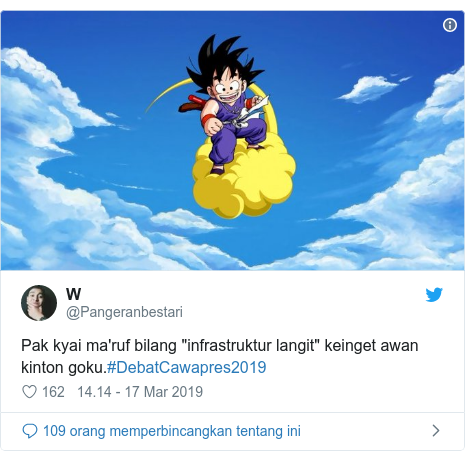Click the red staff on Goku's back

(193, 103)
